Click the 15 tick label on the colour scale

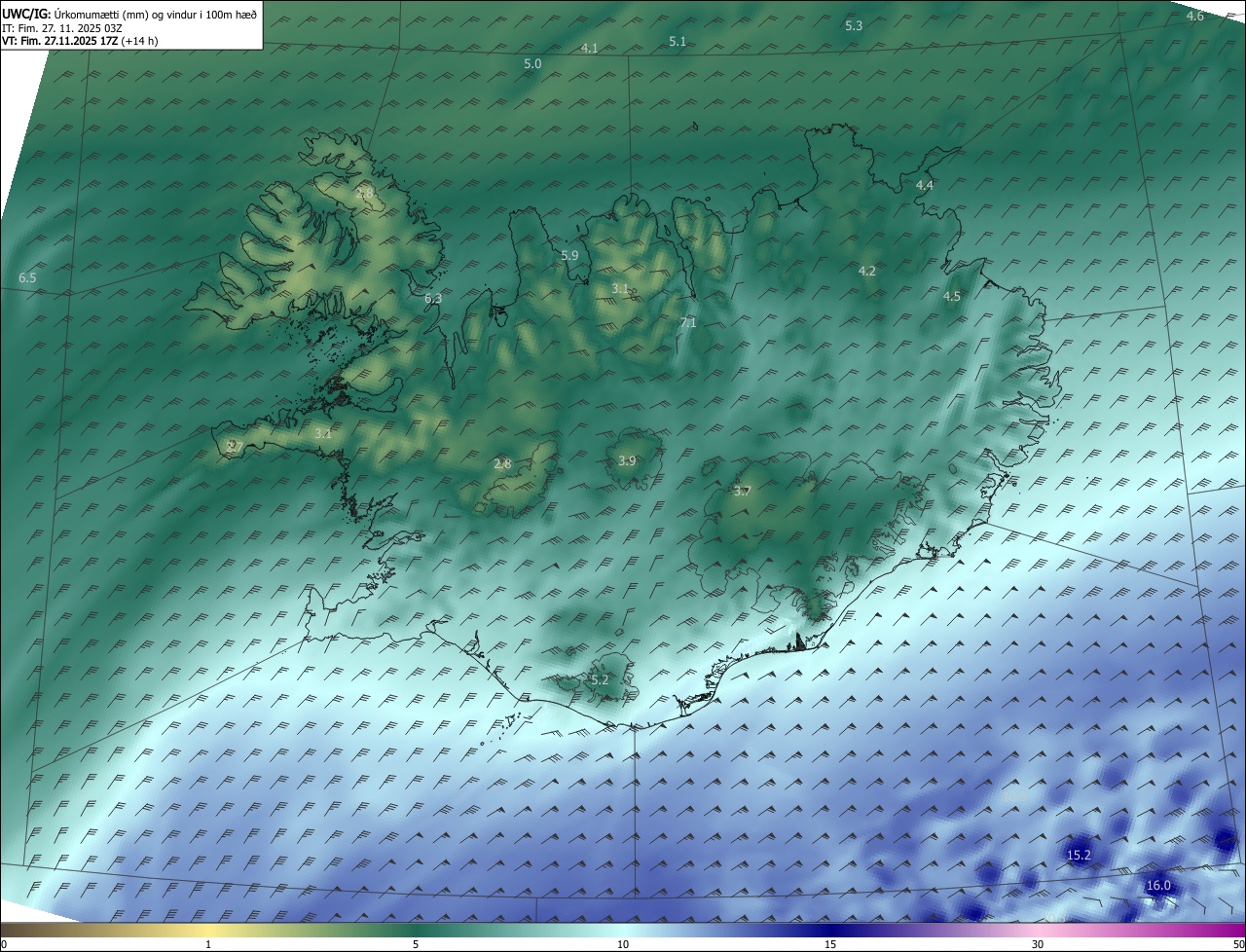[830, 944]
